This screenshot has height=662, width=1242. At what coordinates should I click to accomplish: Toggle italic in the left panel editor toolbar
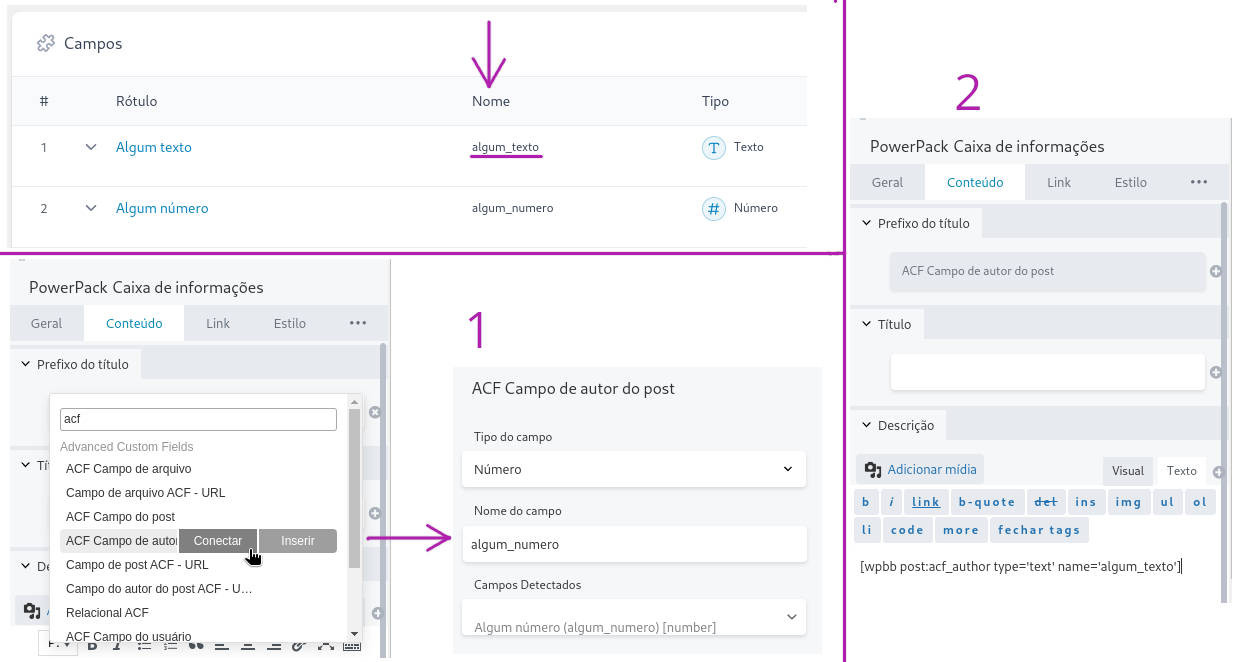(118, 646)
